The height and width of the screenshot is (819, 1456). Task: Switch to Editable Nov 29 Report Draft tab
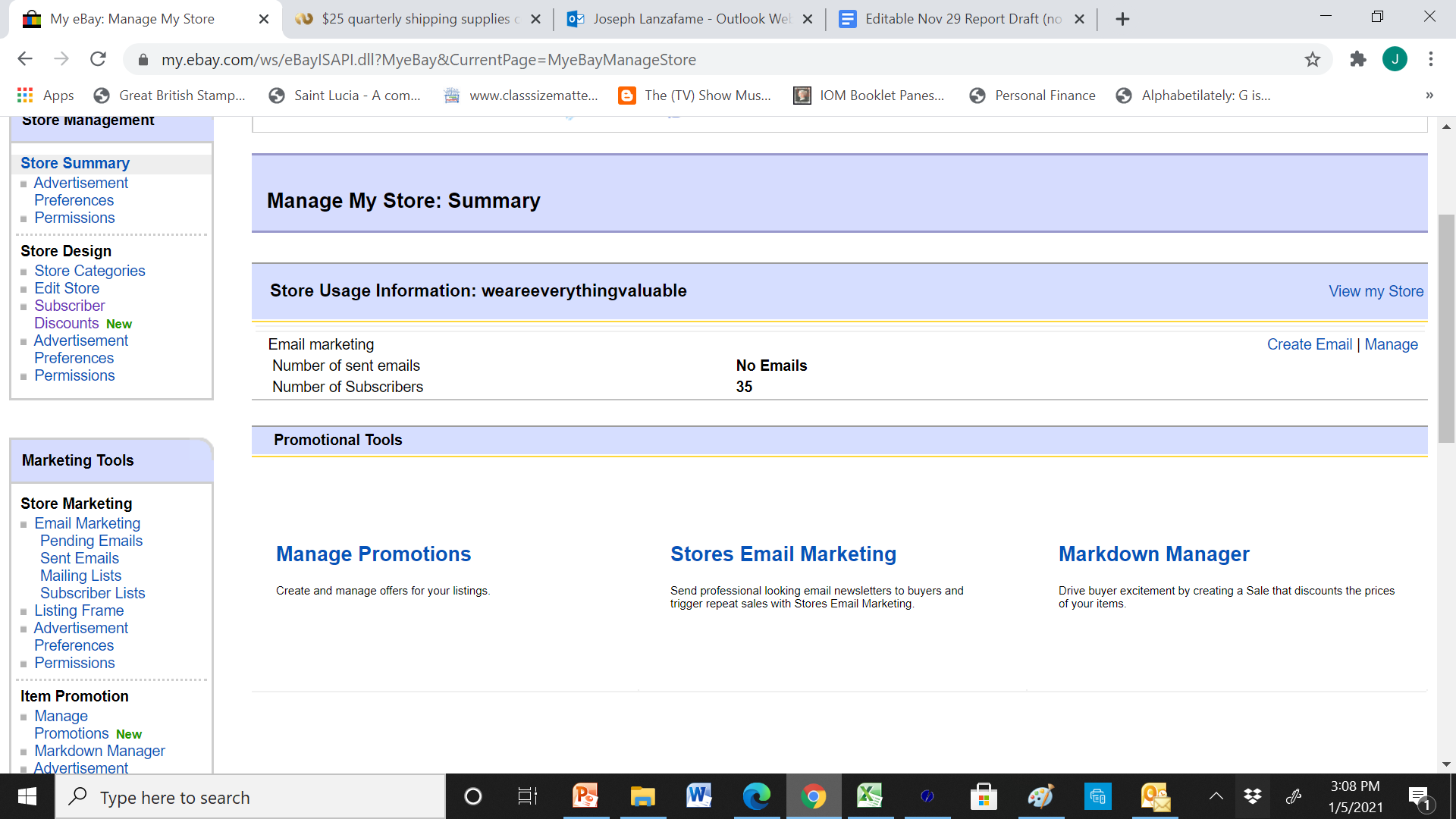tap(962, 19)
